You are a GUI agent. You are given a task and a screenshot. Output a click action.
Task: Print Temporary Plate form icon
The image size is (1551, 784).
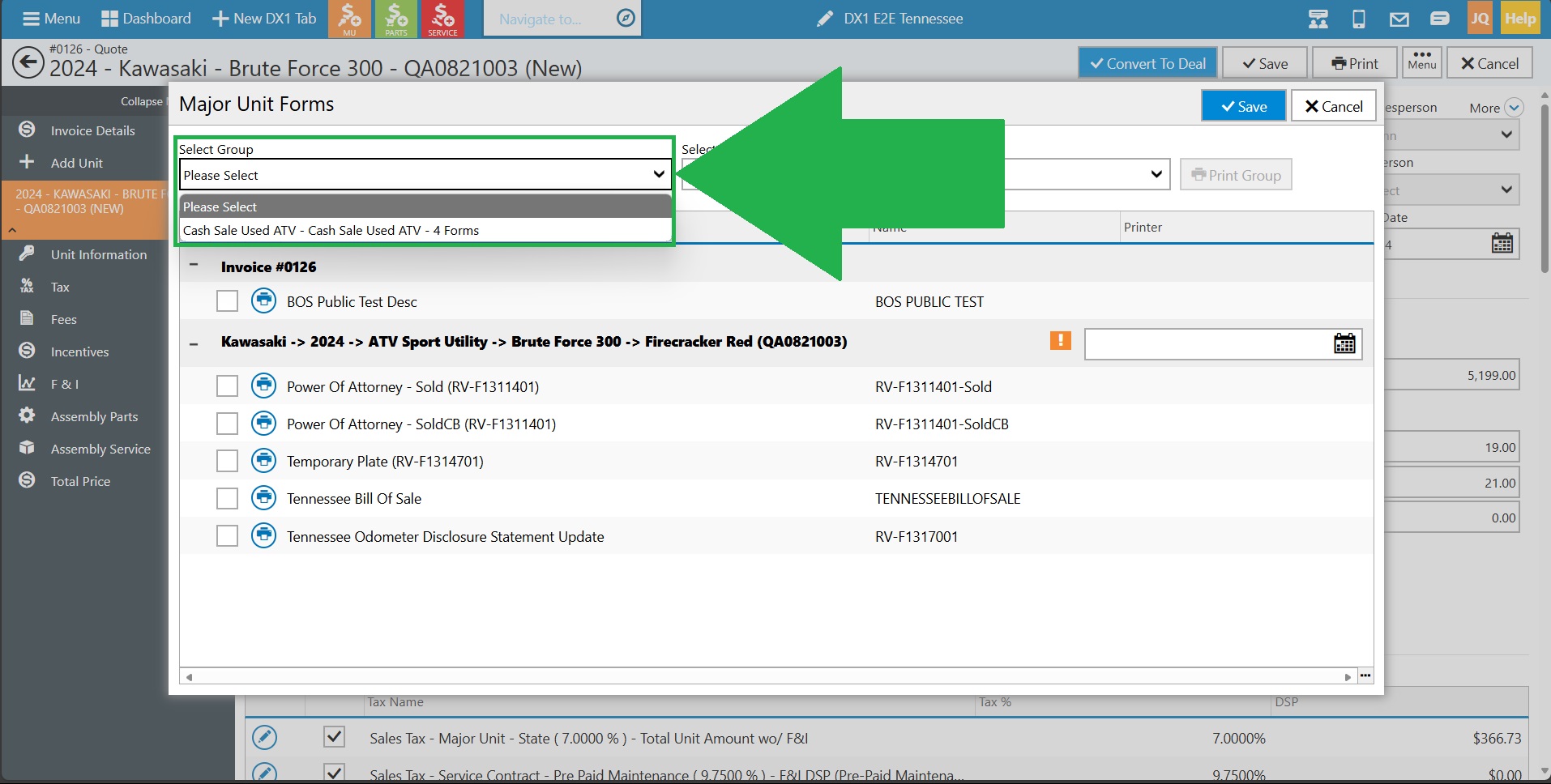pyautogui.click(x=263, y=460)
